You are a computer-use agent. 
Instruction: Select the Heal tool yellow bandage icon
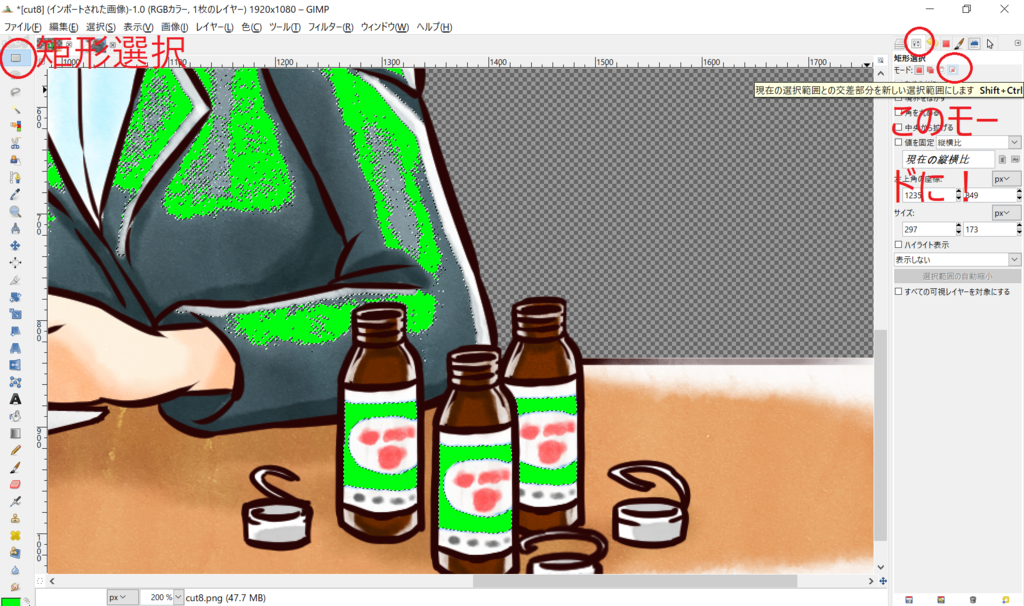coord(16,535)
